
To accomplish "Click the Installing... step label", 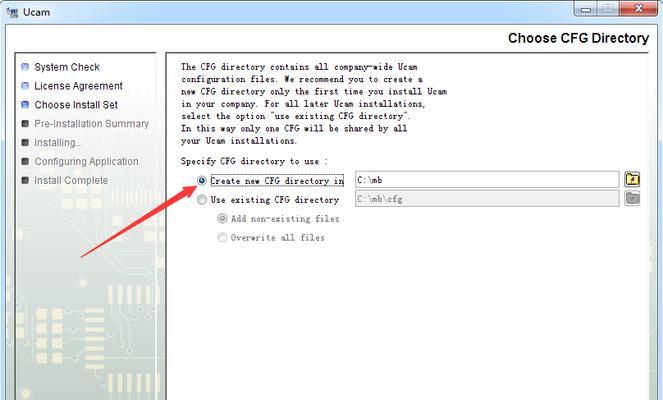I will click(x=58, y=142).
